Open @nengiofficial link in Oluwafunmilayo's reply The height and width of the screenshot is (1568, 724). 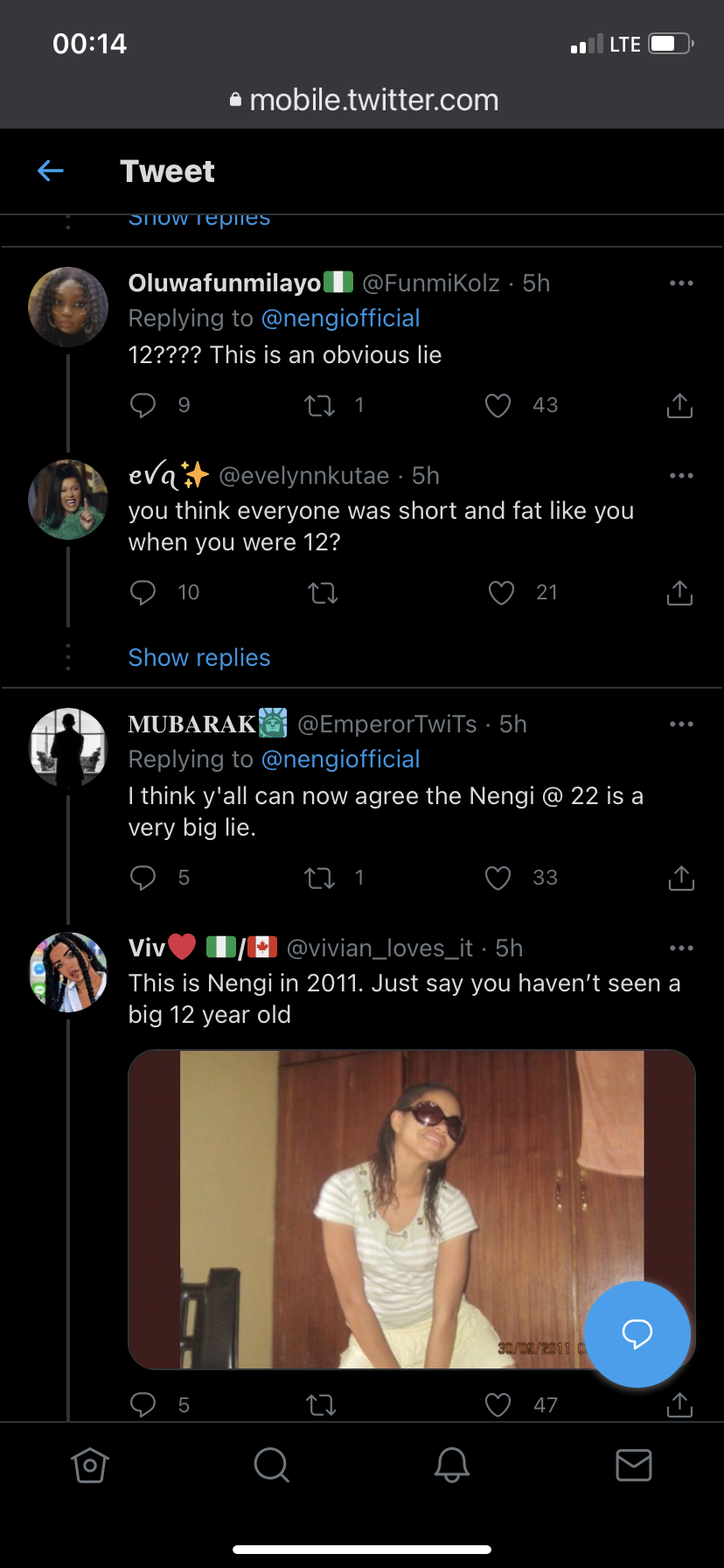(341, 318)
